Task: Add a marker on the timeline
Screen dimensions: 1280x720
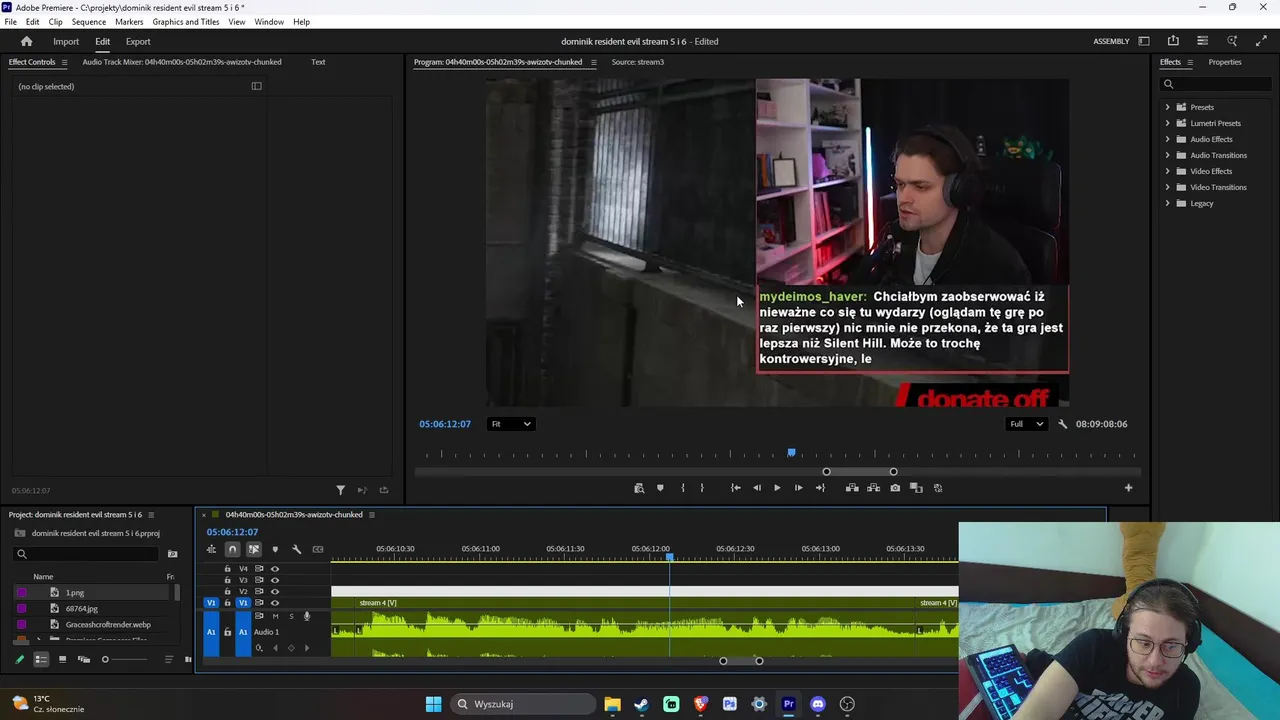Action: [x=275, y=549]
